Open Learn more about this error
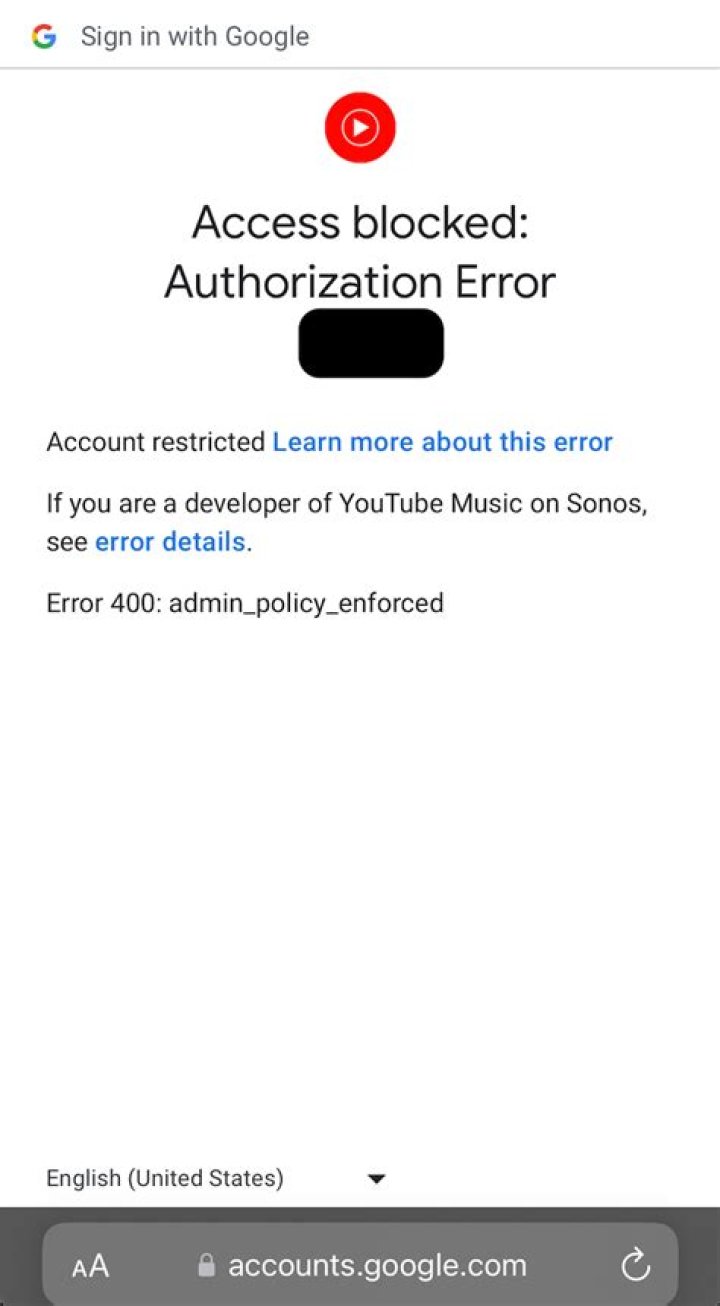 click(x=443, y=442)
